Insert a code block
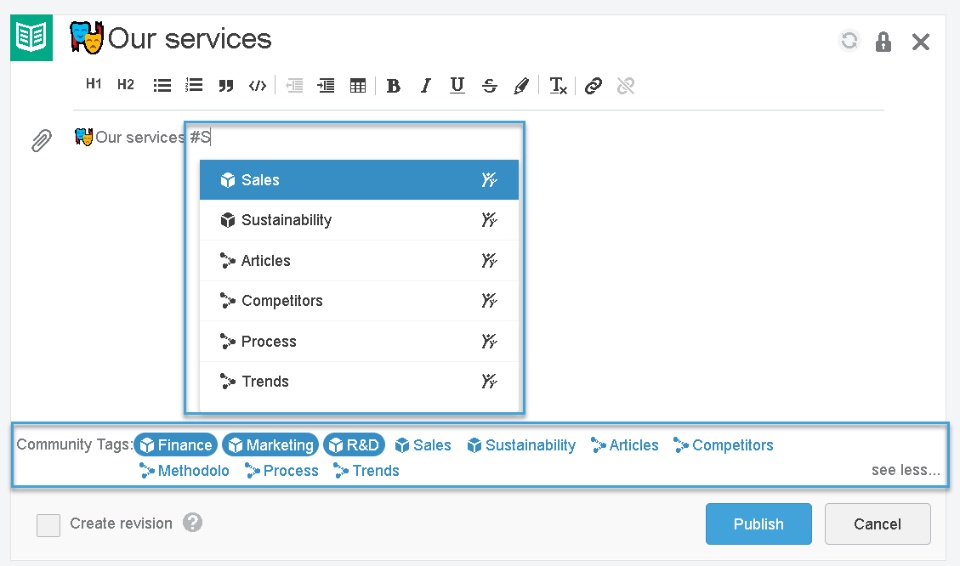Viewport: 960px width, 566px height. pos(258,86)
